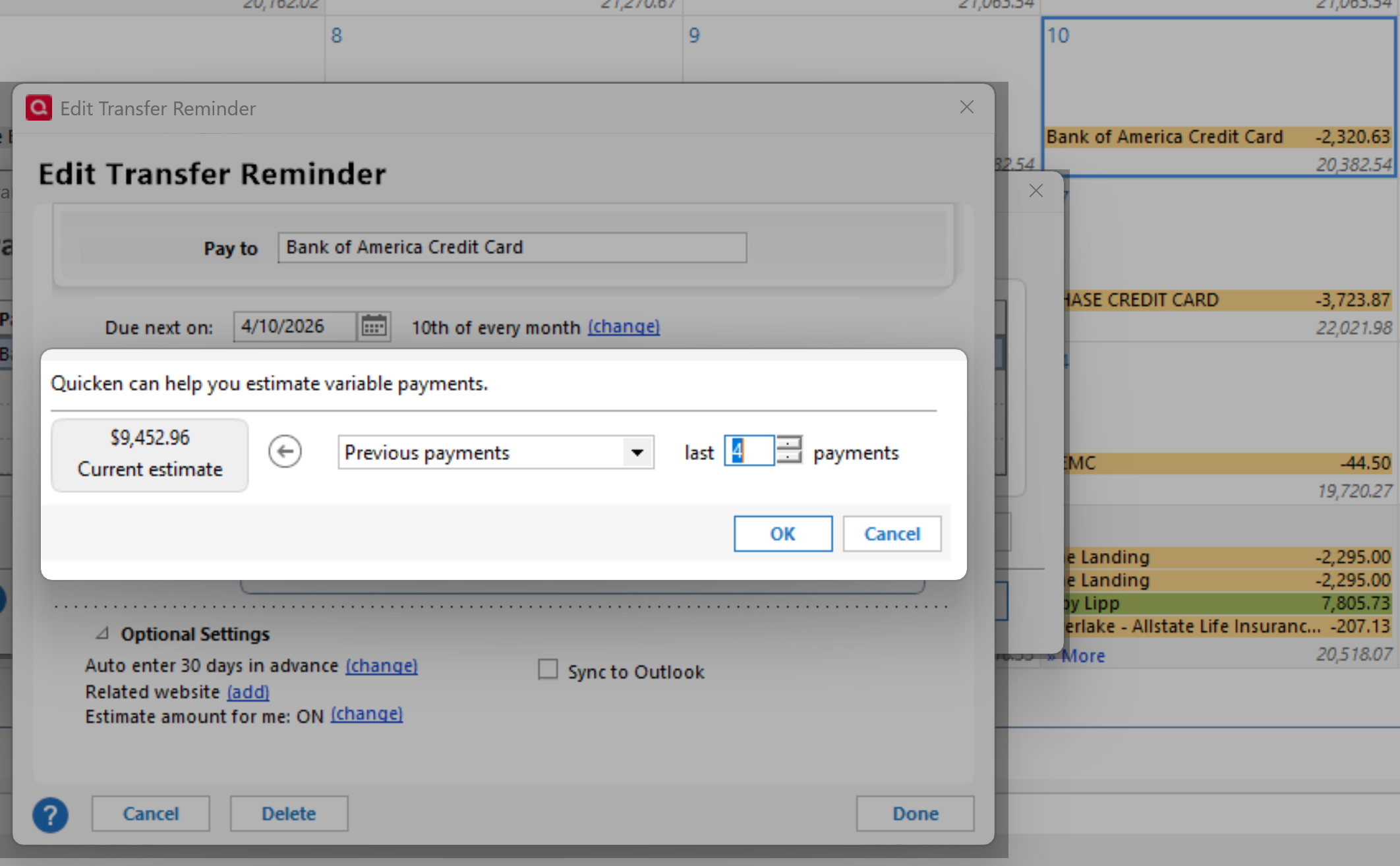Screen dimensions: 1400x866
Task: Click the back arrow beside Current estimate
Action: pos(285,452)
